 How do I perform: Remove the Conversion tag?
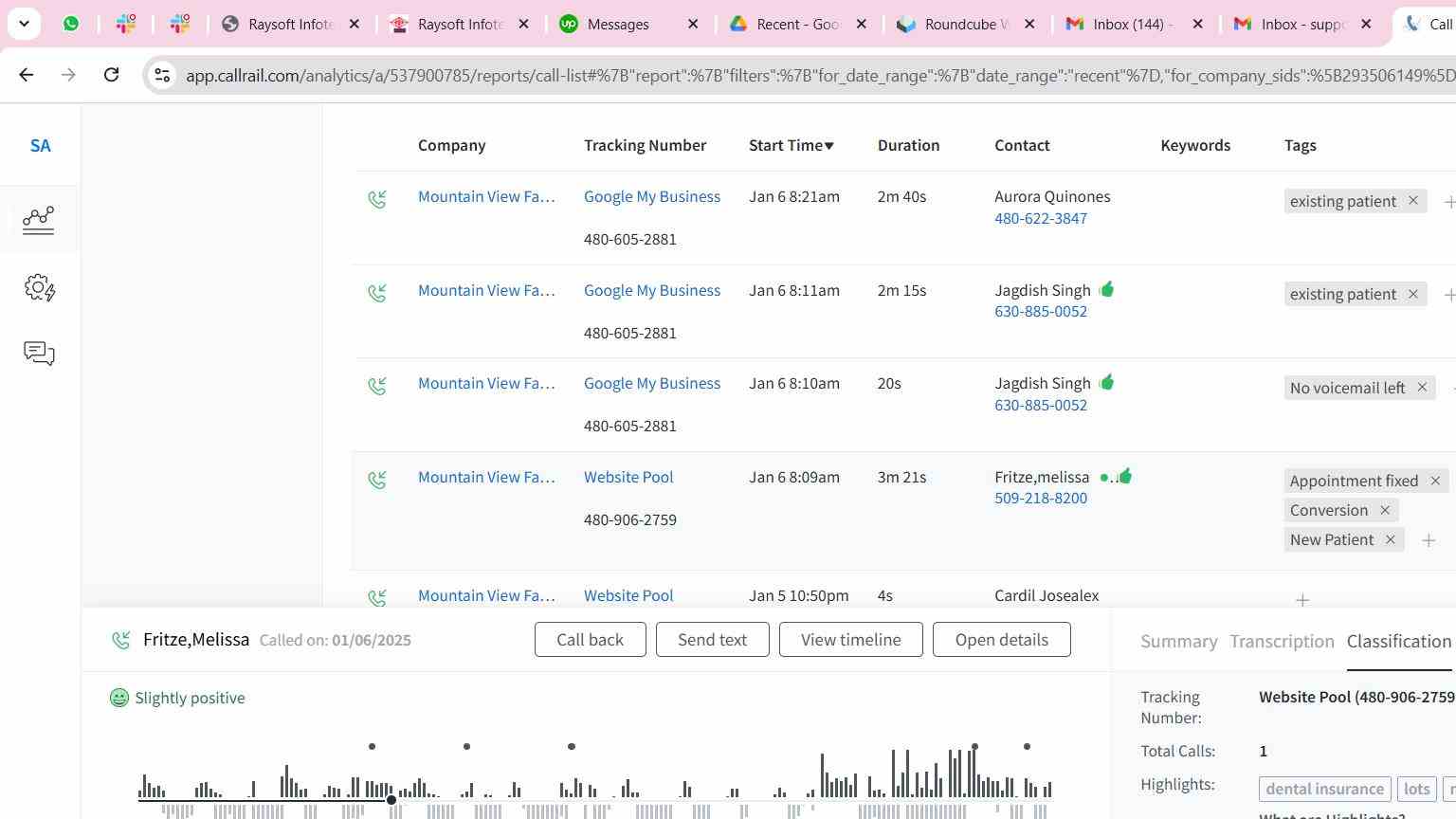pos(1385,510)
